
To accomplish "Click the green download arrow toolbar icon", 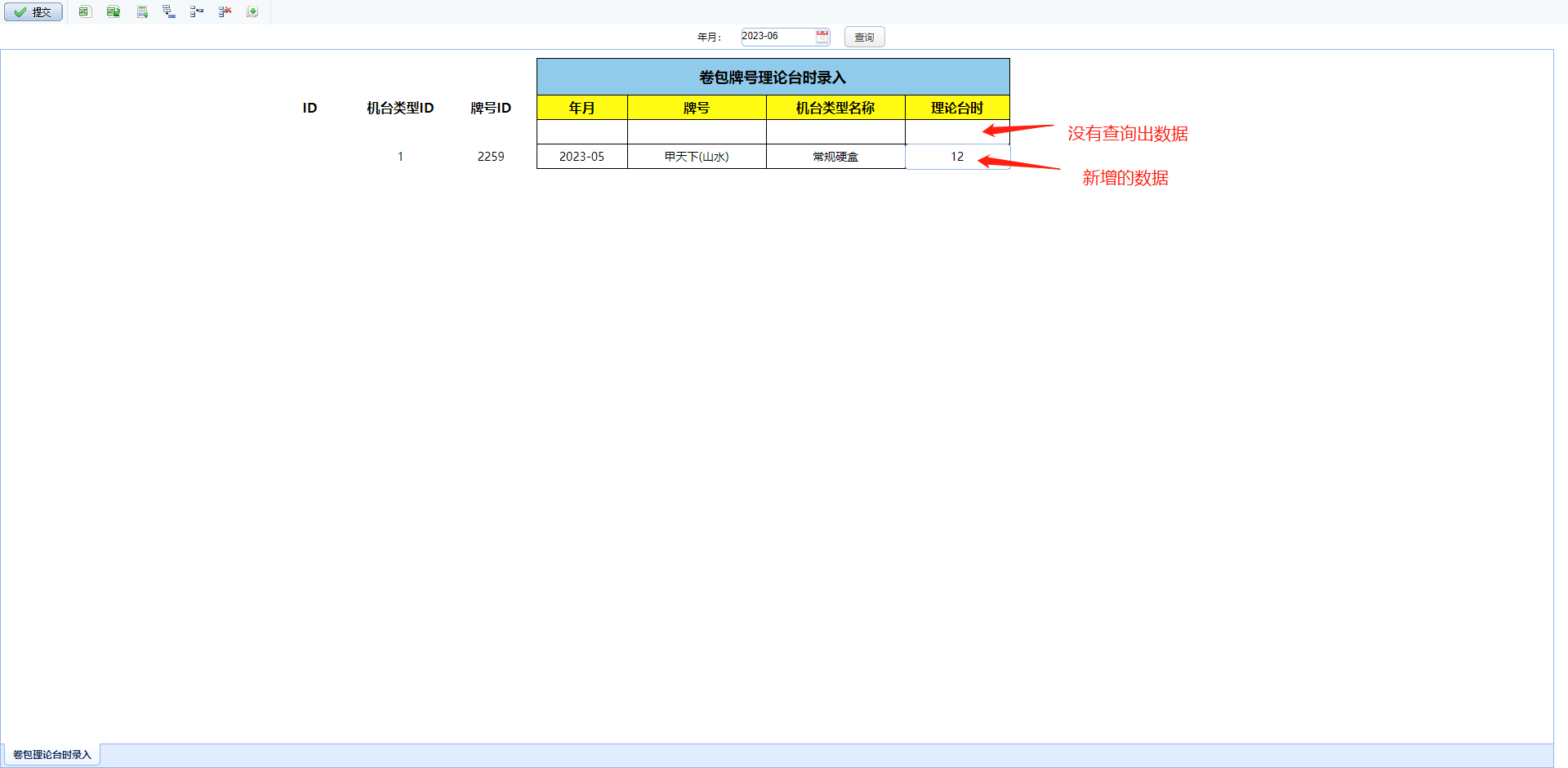I will (x=252, y=11).
